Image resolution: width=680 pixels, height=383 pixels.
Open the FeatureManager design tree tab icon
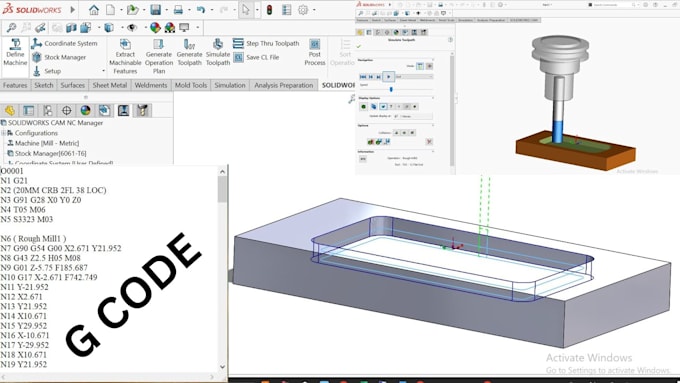click(x=10, y=111)
